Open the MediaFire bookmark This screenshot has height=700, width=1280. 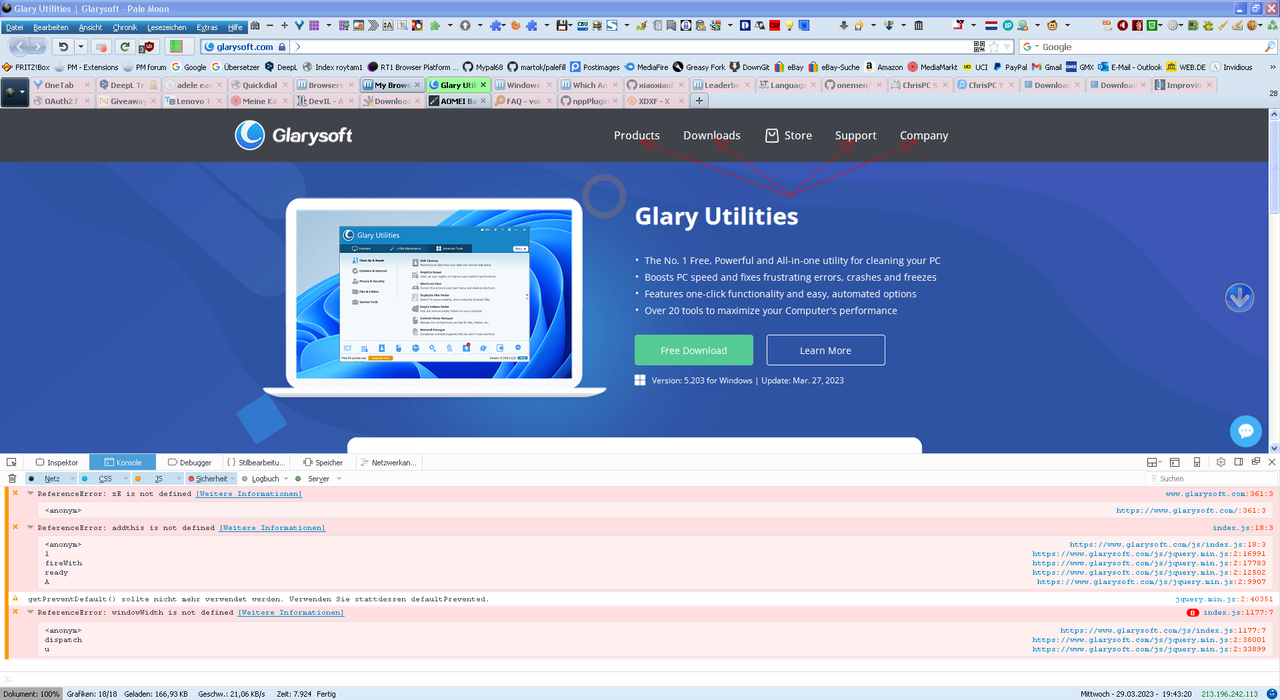coord(646,67)
